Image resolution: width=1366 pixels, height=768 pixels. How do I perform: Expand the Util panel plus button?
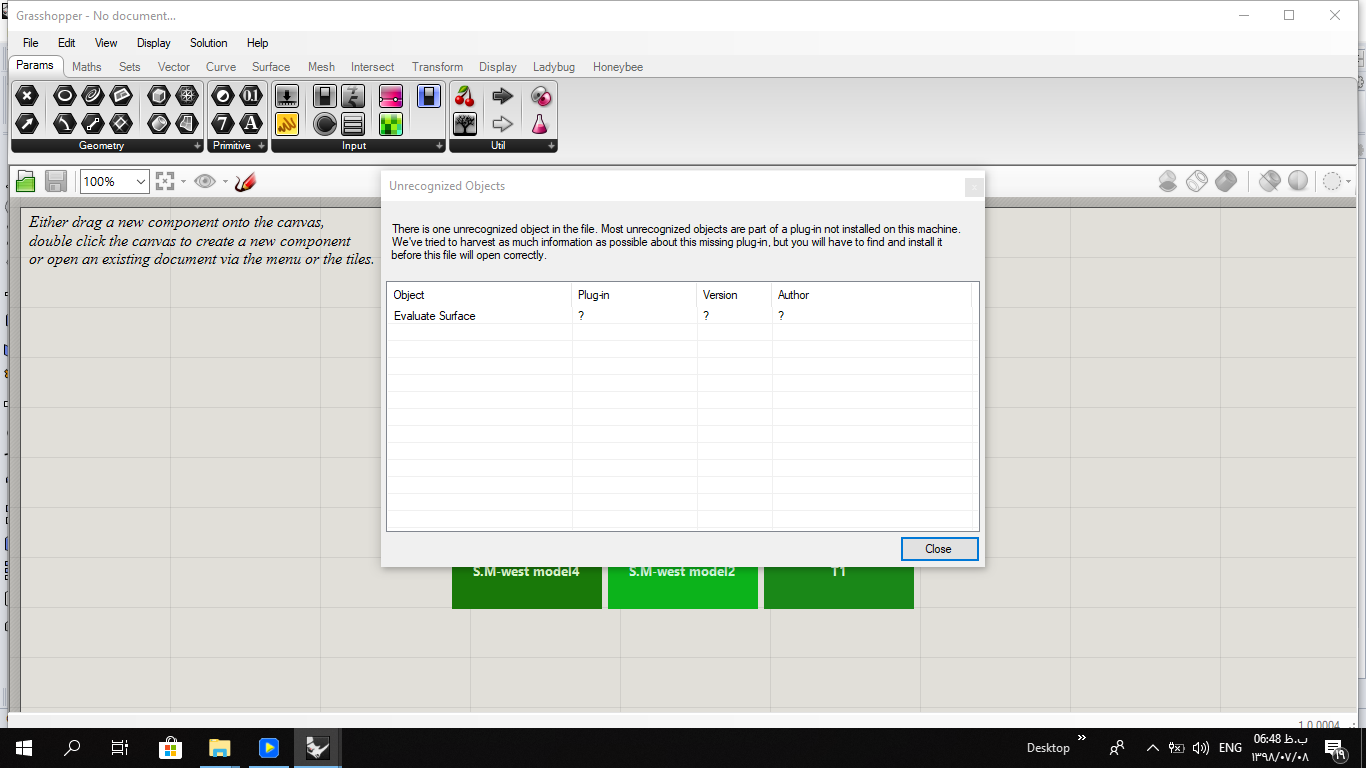click(551, 146)
